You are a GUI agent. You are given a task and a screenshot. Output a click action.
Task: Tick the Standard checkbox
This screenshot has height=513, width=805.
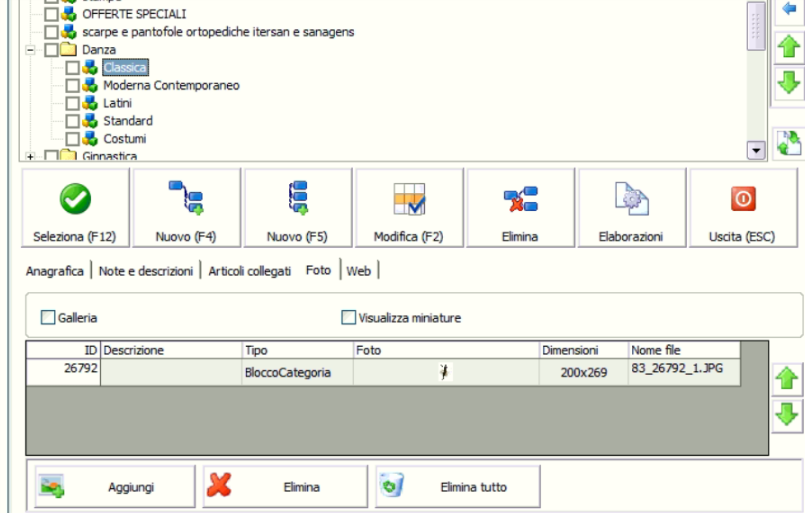(72, 121)
